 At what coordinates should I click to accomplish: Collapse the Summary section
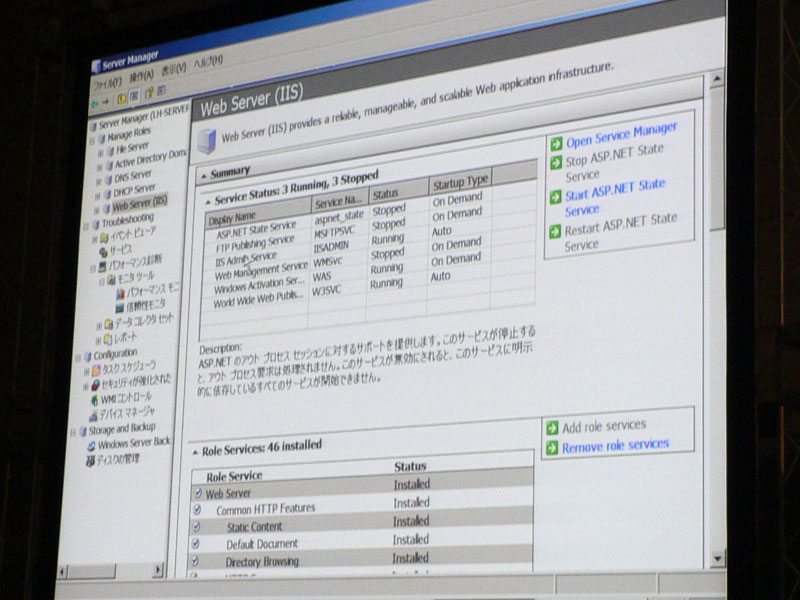click(x=204, y=177)
